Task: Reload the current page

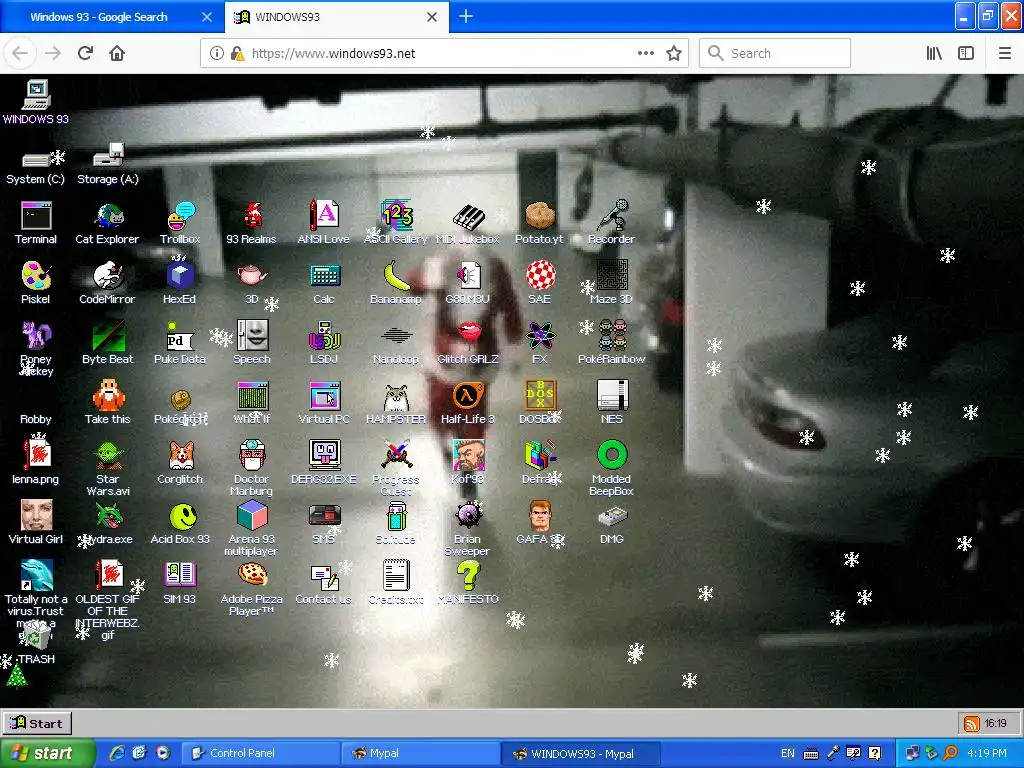Action: tap(86, 53)
